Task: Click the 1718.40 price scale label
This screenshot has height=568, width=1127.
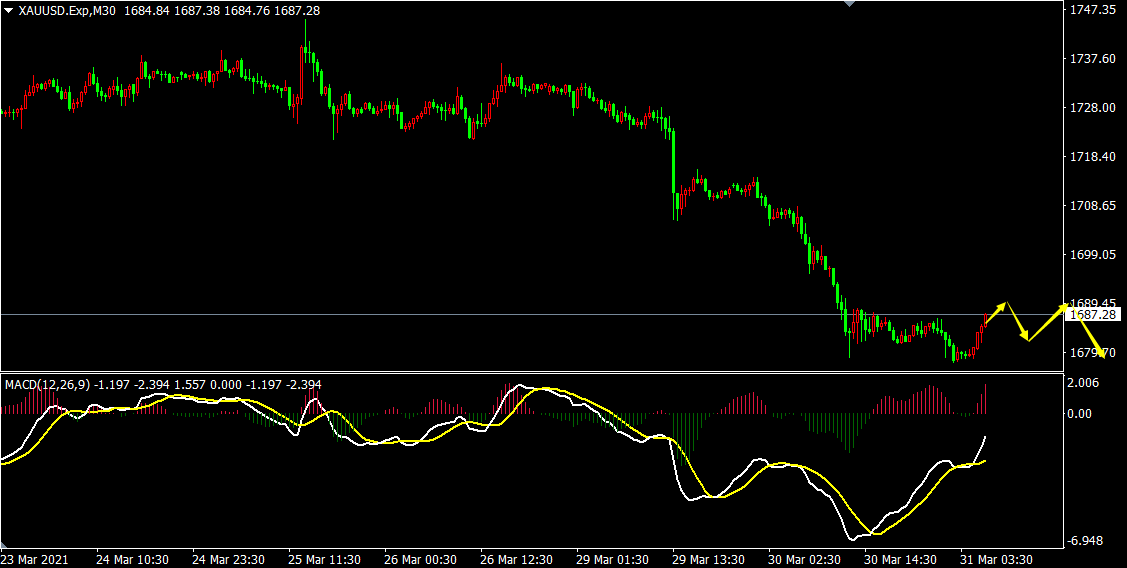Action: [1092, 157]
